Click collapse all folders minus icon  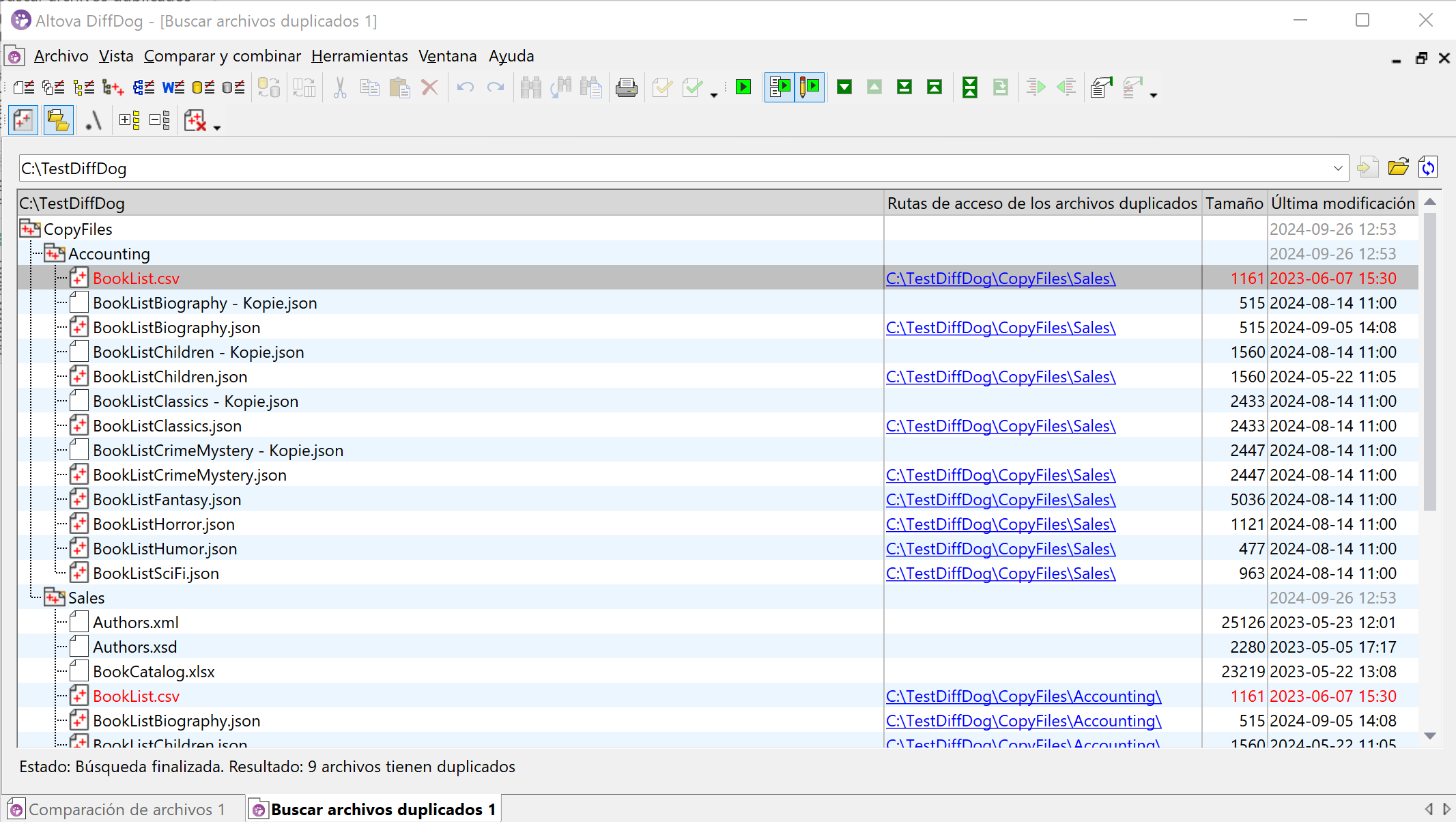pos(160,121)
